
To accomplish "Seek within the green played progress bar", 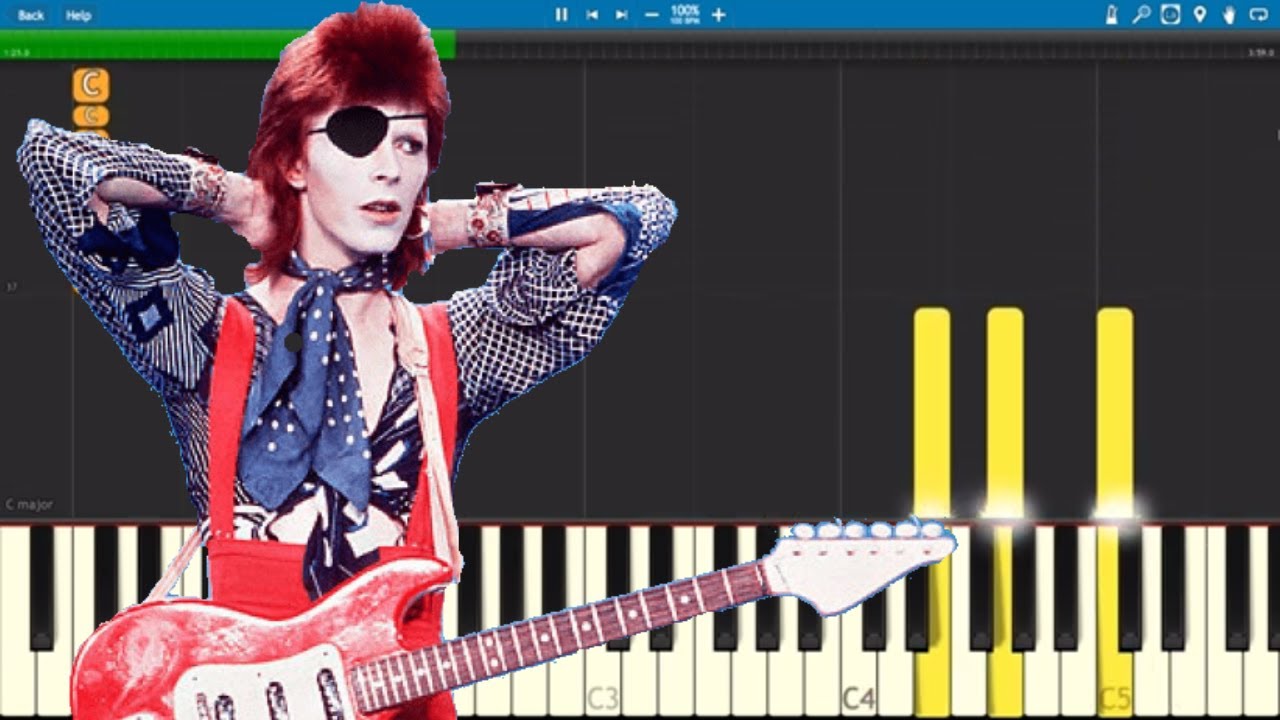I will 228,44.
